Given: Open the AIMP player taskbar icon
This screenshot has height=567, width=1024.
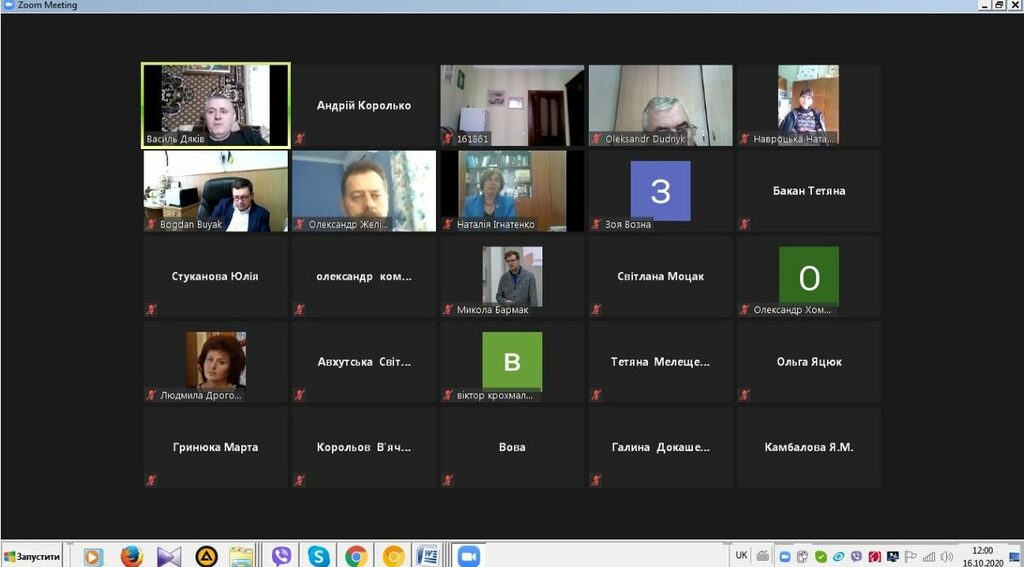Looking at the screenshot, I should pyautogui.click(x=206, y=556).
